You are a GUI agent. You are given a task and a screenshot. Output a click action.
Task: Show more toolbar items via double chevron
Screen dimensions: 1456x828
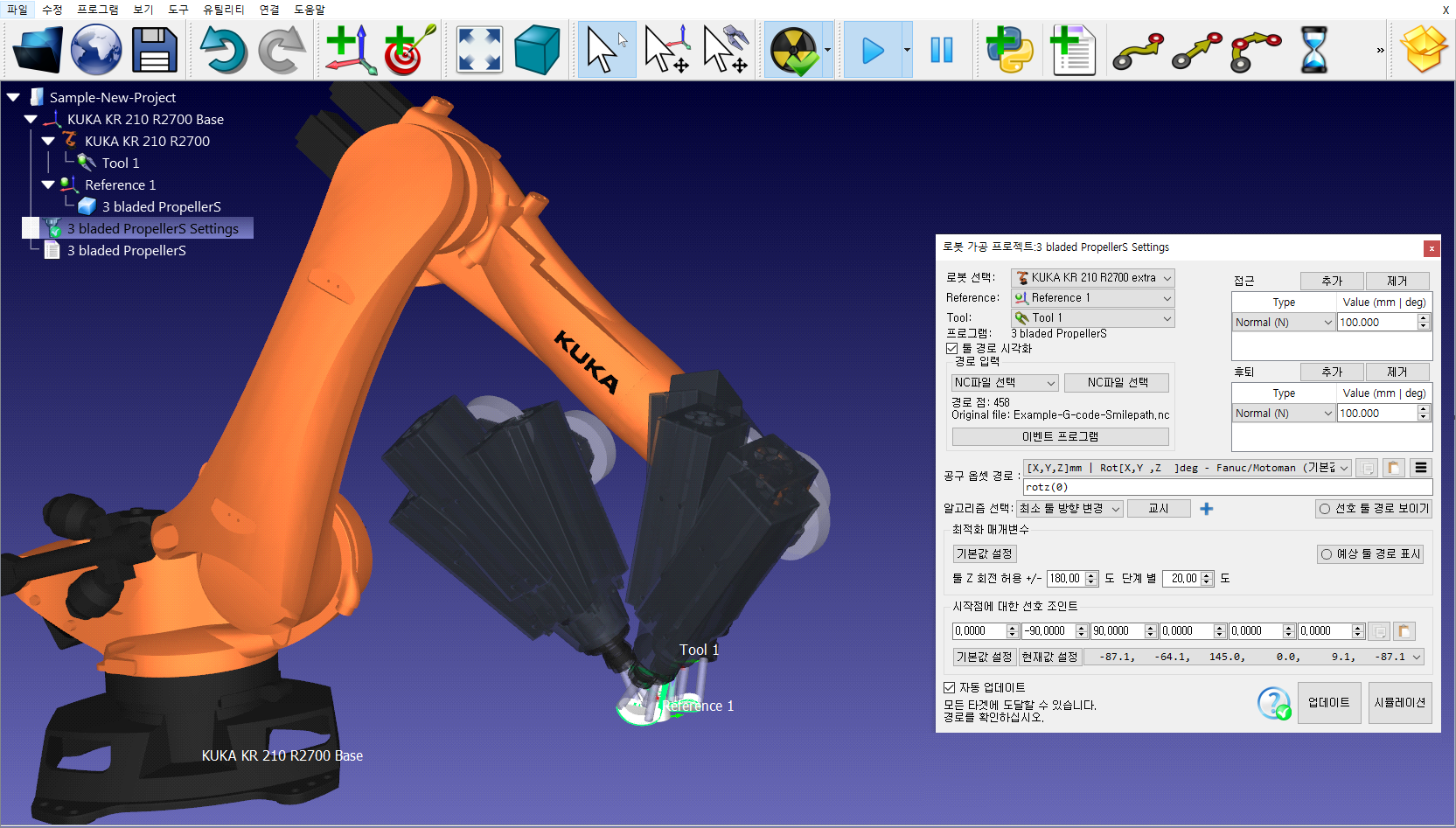pyautogui.click(x=1380, y=50)
